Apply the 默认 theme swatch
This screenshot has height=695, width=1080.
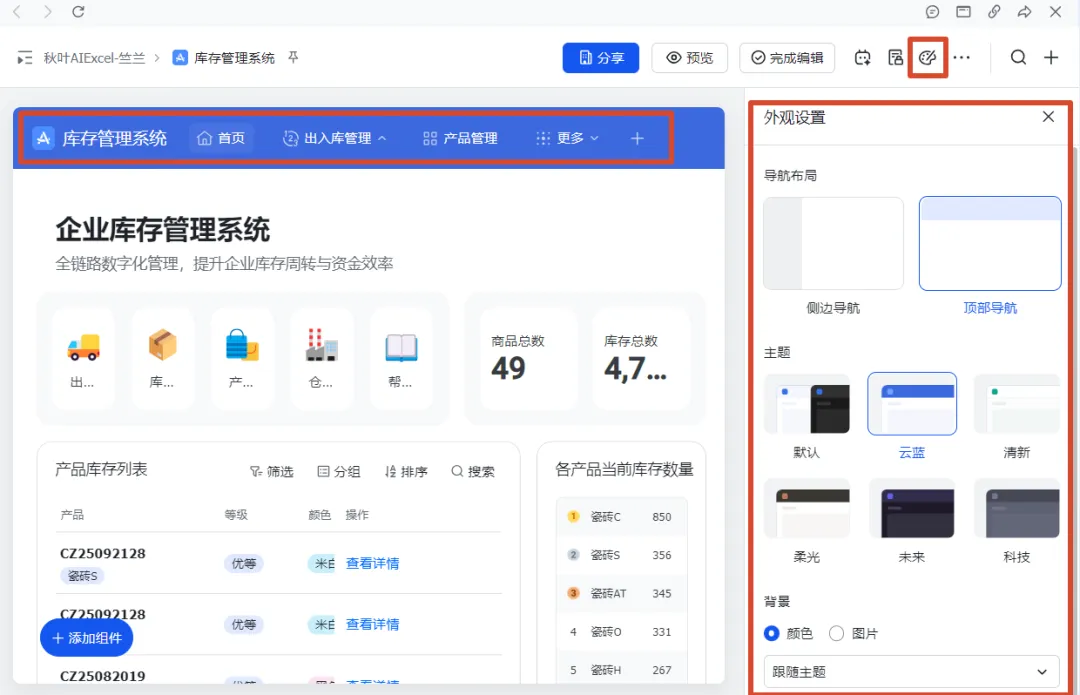click(x=807, y=404)
